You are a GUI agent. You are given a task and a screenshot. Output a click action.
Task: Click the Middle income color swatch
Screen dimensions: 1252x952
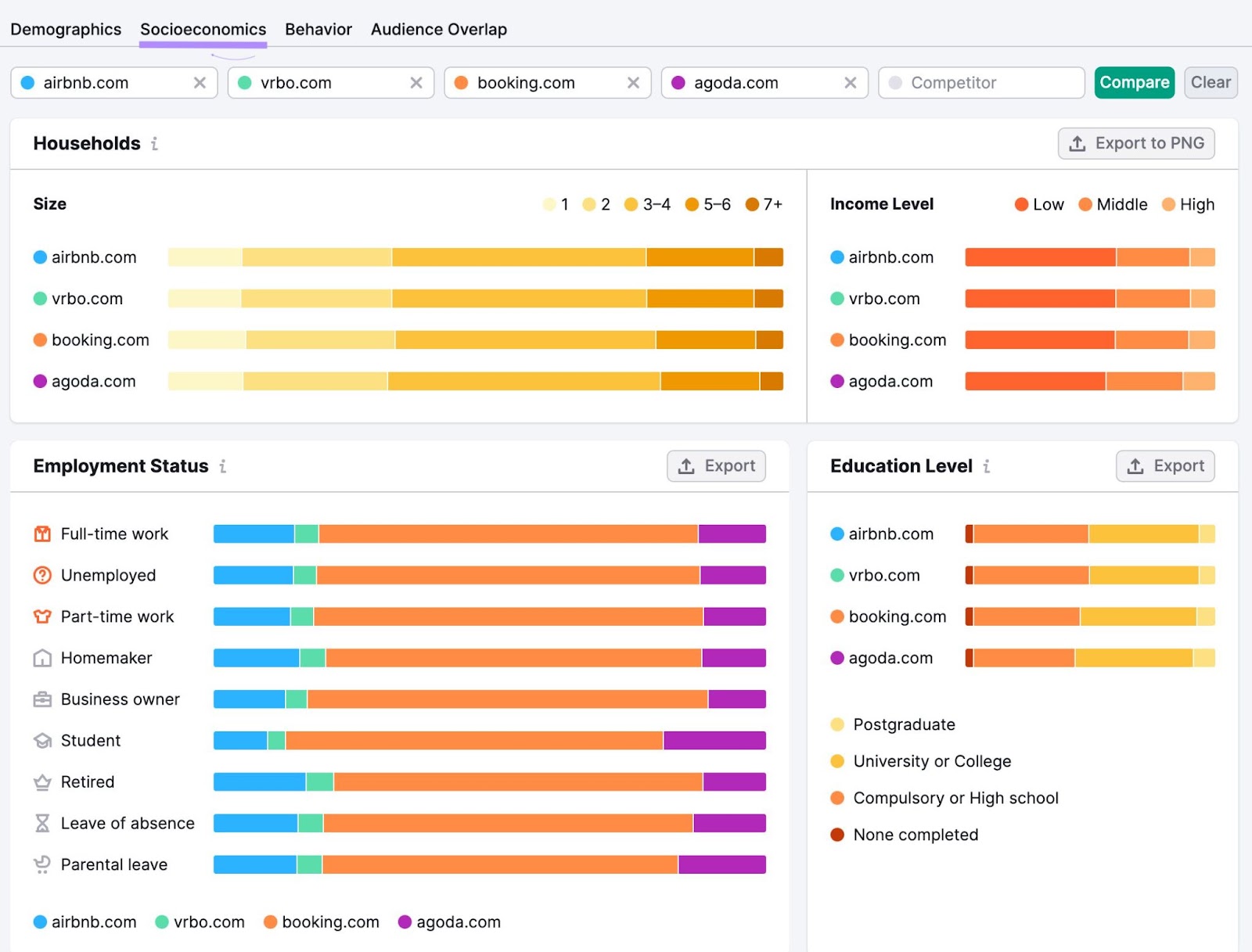[1086, 204]
